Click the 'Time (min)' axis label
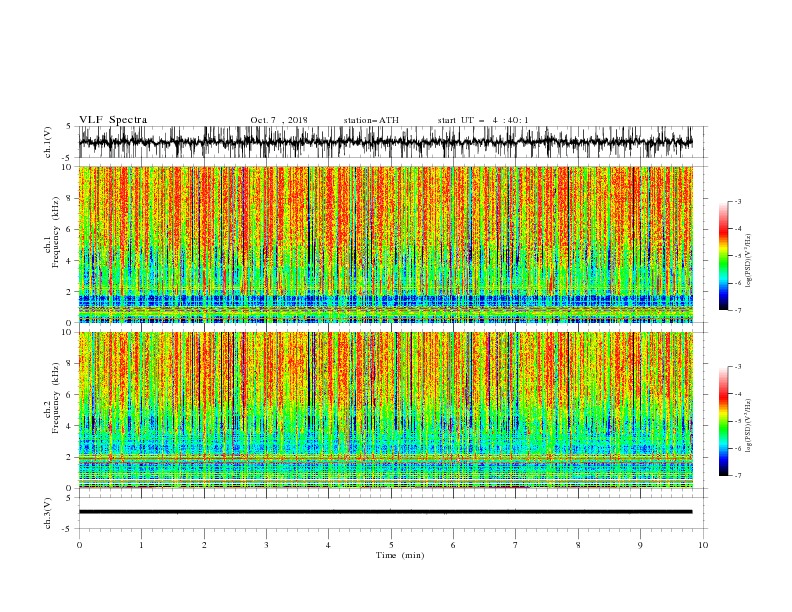 point(400,555)
